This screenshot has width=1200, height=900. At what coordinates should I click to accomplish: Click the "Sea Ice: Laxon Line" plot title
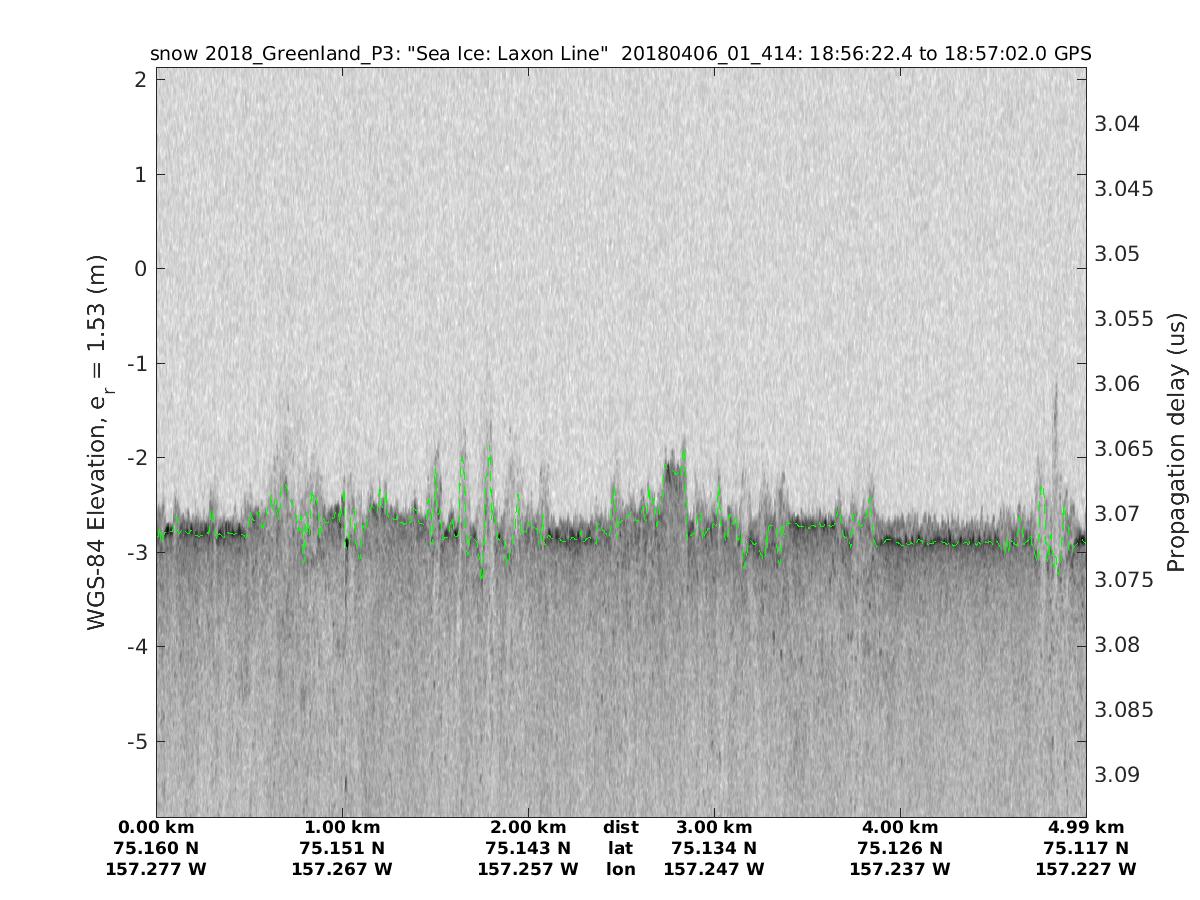[620, 53]
